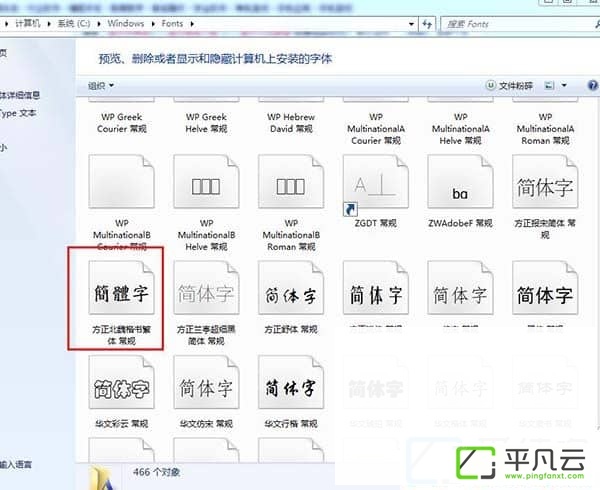Select the 华文仿宋 常规 font icon
This screenshot has height=490, width=600.
coord(207,382)
